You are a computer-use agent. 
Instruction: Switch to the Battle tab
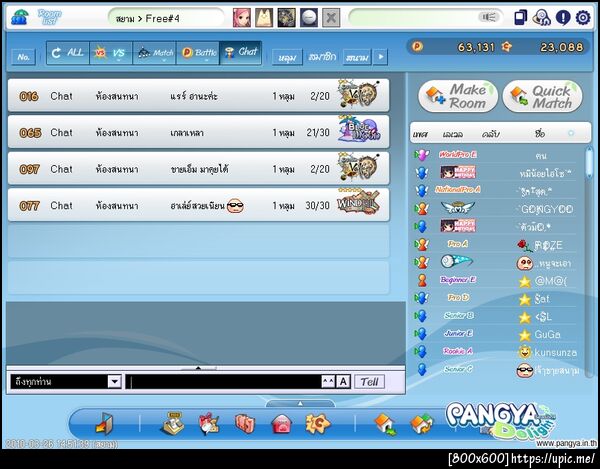point(198,53)
